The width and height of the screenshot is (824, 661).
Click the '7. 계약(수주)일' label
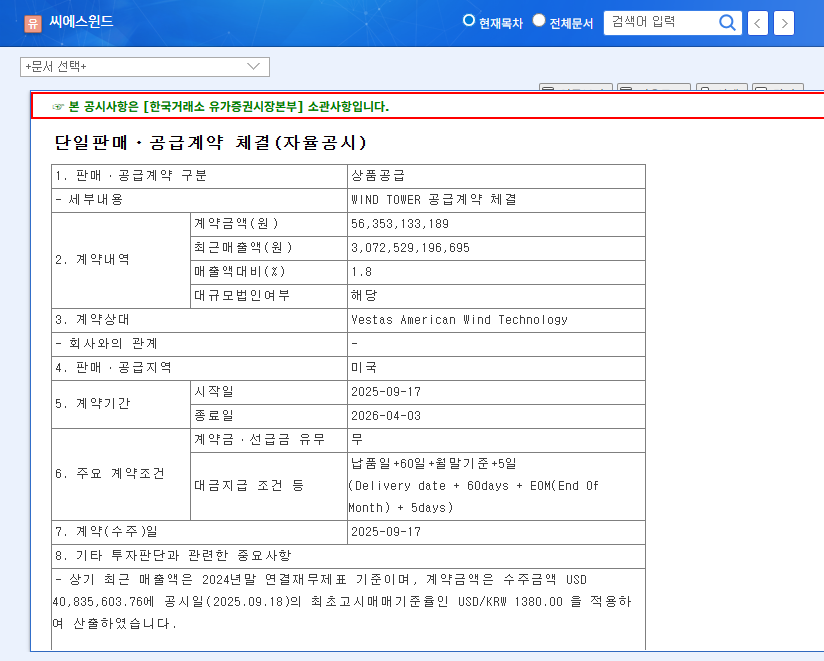[x=200, y=532]
